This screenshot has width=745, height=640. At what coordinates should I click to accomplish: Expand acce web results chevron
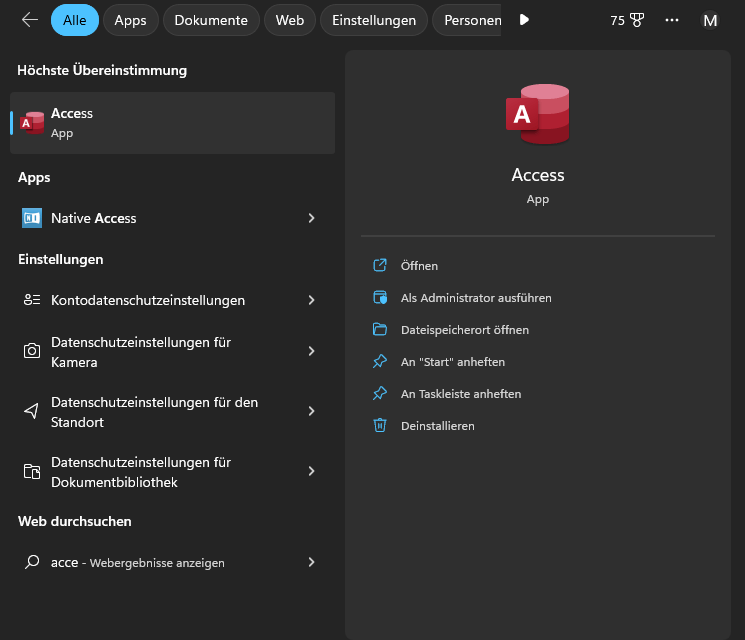[311, 562]
